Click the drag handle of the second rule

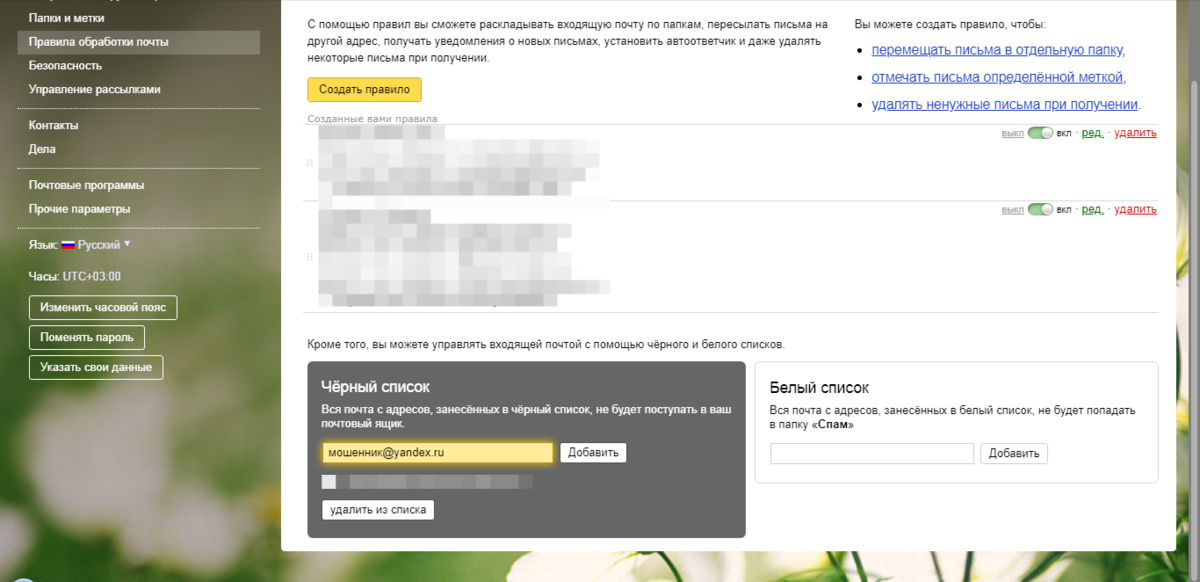point(310,257)
